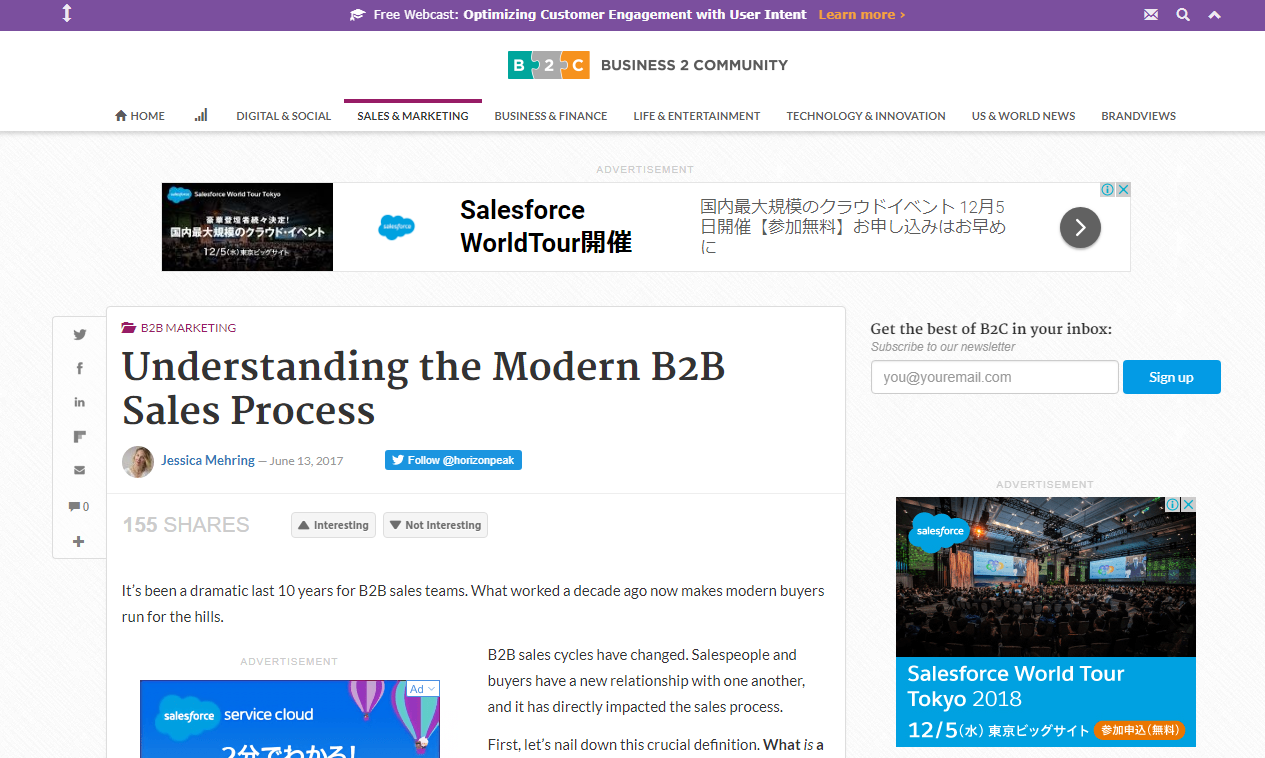Image resolution: width=1265 pixels, height=758 pixels.
Task: Open AdChoices info icon on sidebar ad
Action: tap(1173, 505)
